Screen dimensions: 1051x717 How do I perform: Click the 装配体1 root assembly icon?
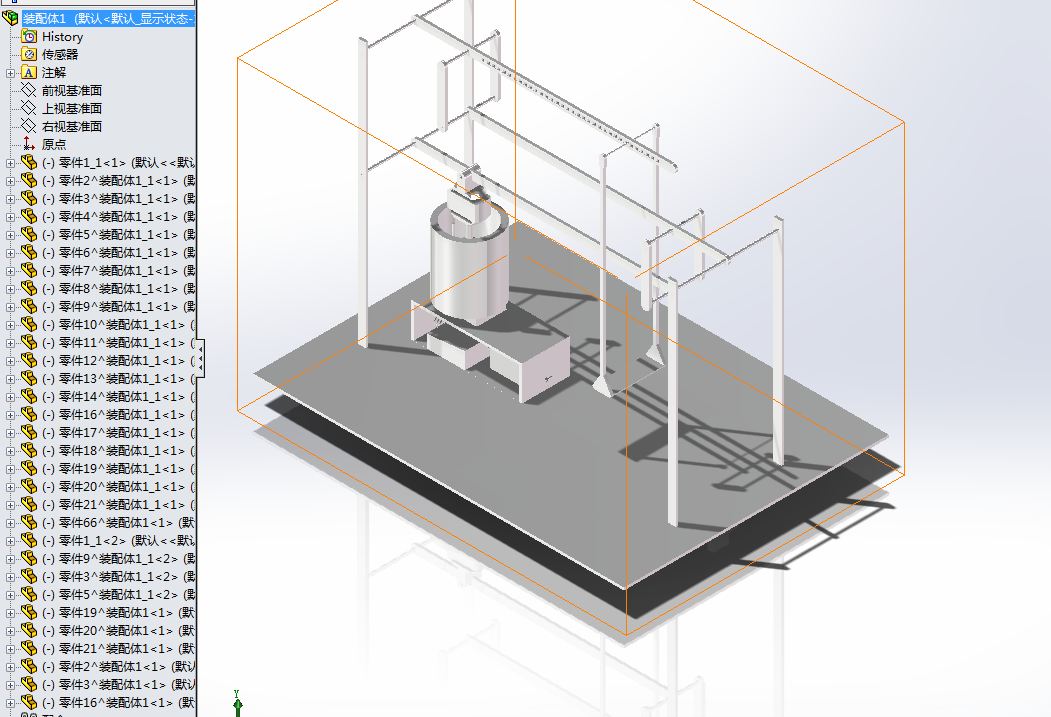coord(10,18)
